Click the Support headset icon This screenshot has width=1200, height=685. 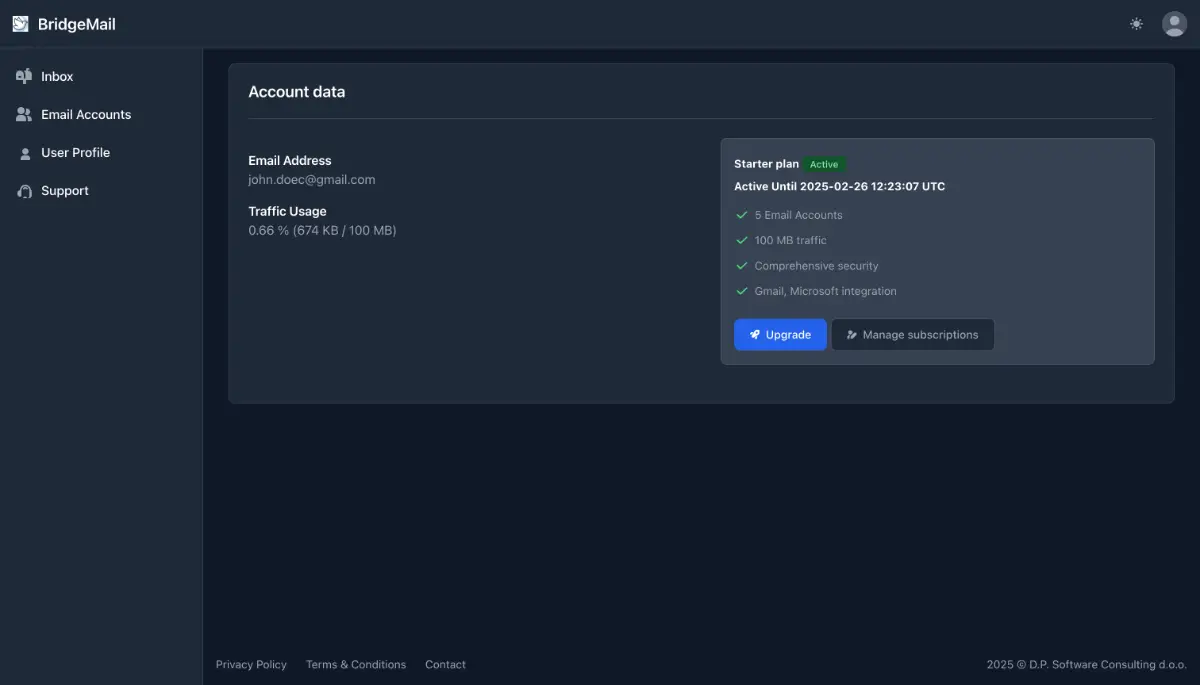point(24,191)
